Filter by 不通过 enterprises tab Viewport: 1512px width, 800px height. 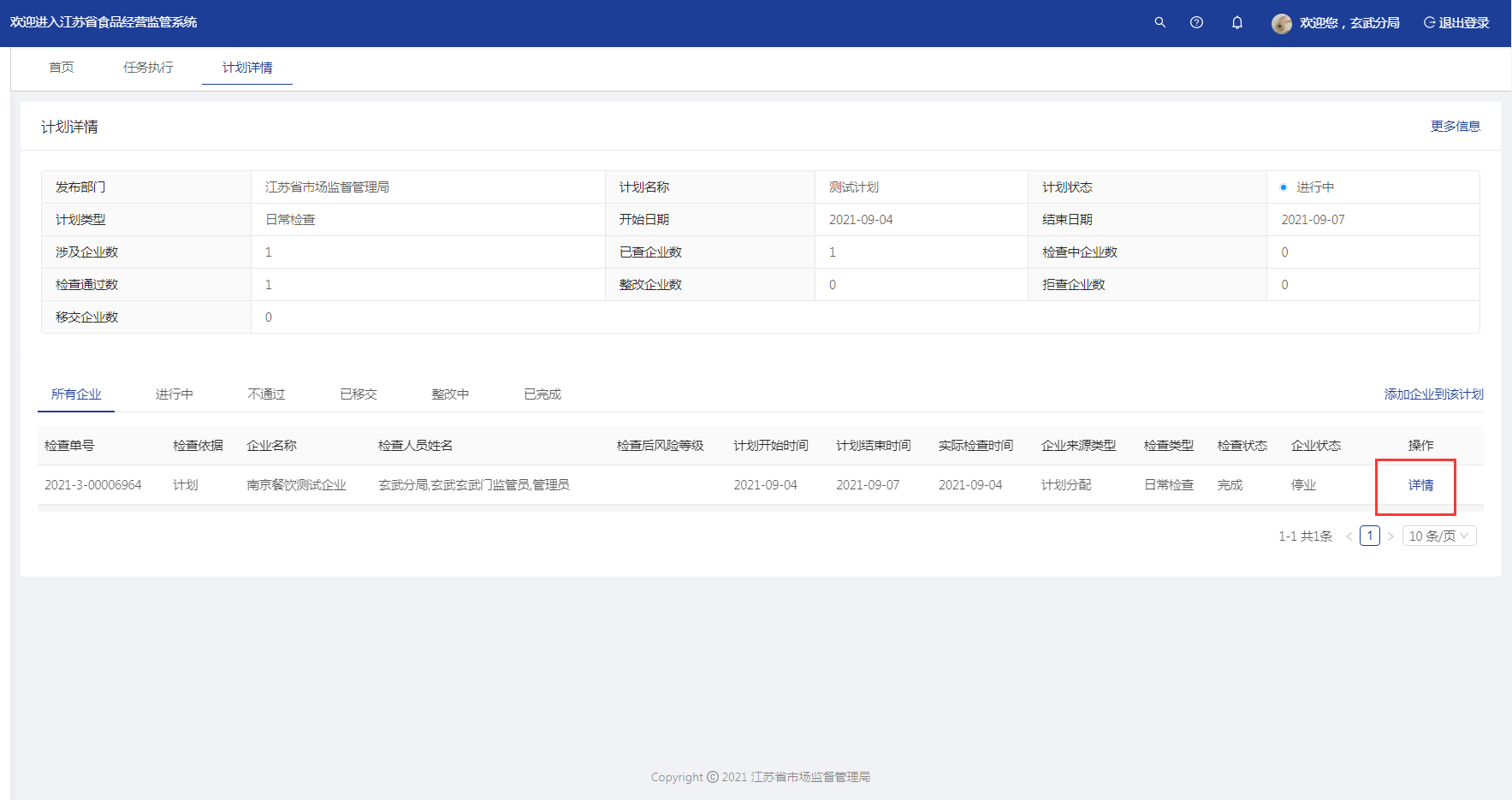pyautogui.click(x=266, y=394)
